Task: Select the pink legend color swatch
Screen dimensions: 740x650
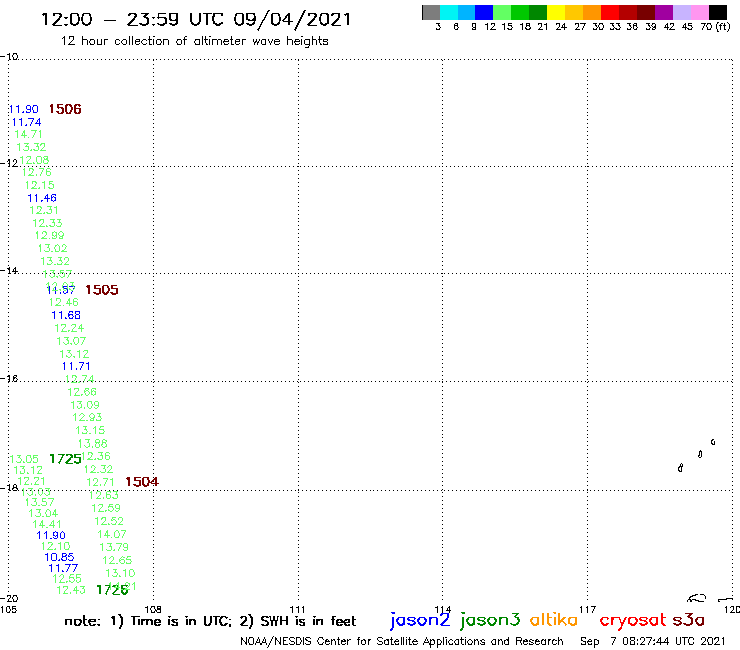Action: [699, 12]
